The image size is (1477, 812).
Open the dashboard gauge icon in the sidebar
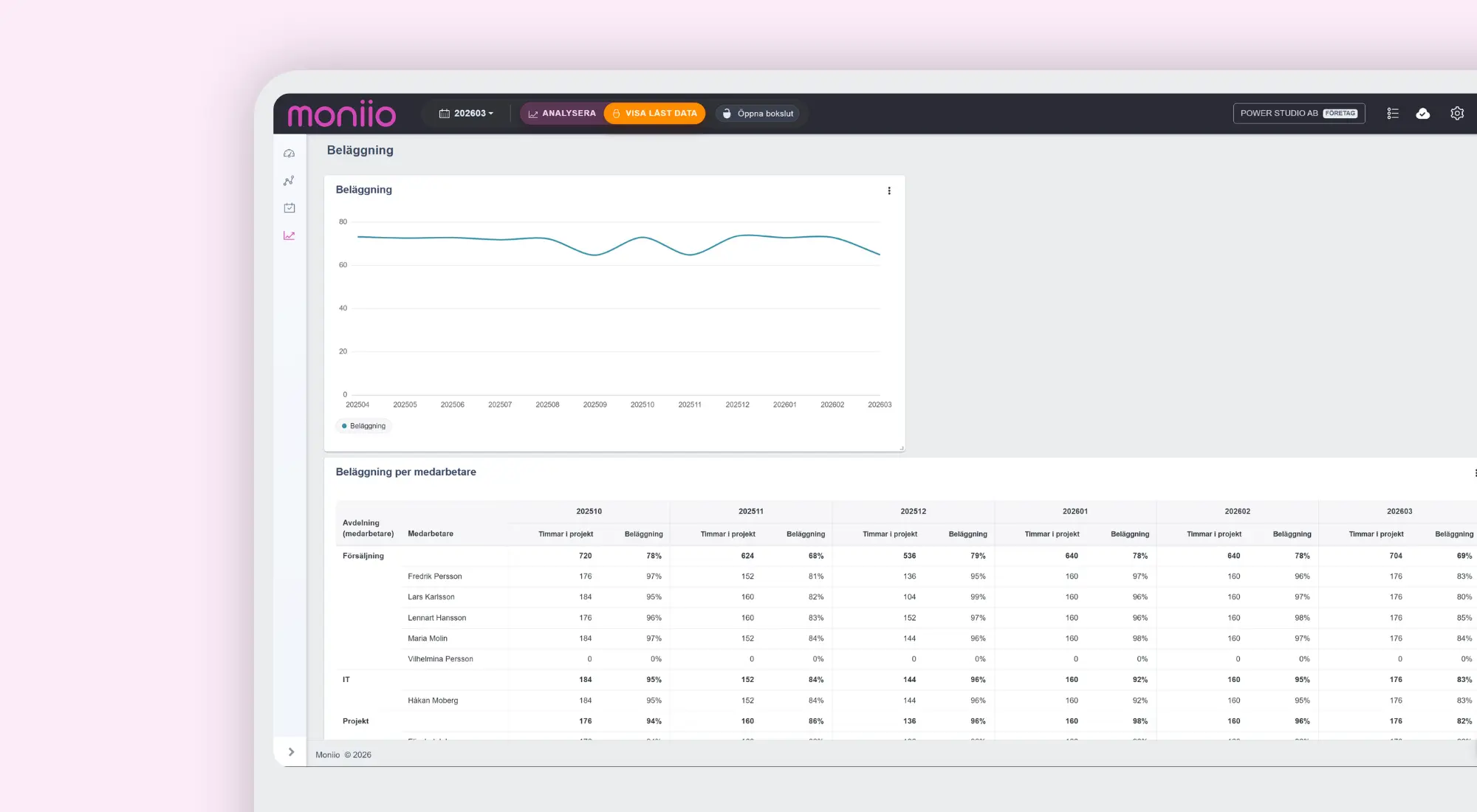(x=289, y=154)
